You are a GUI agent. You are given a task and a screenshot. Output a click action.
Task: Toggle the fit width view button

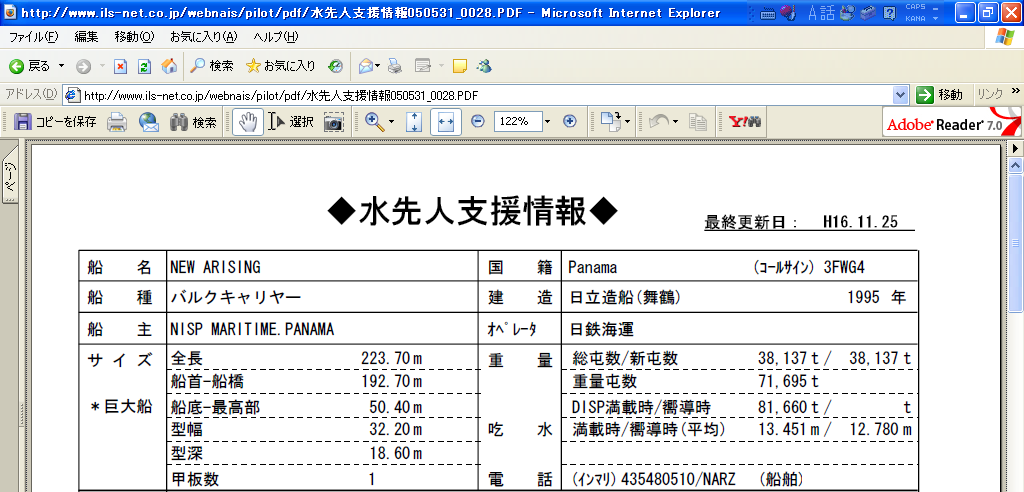tap(446, 122)
